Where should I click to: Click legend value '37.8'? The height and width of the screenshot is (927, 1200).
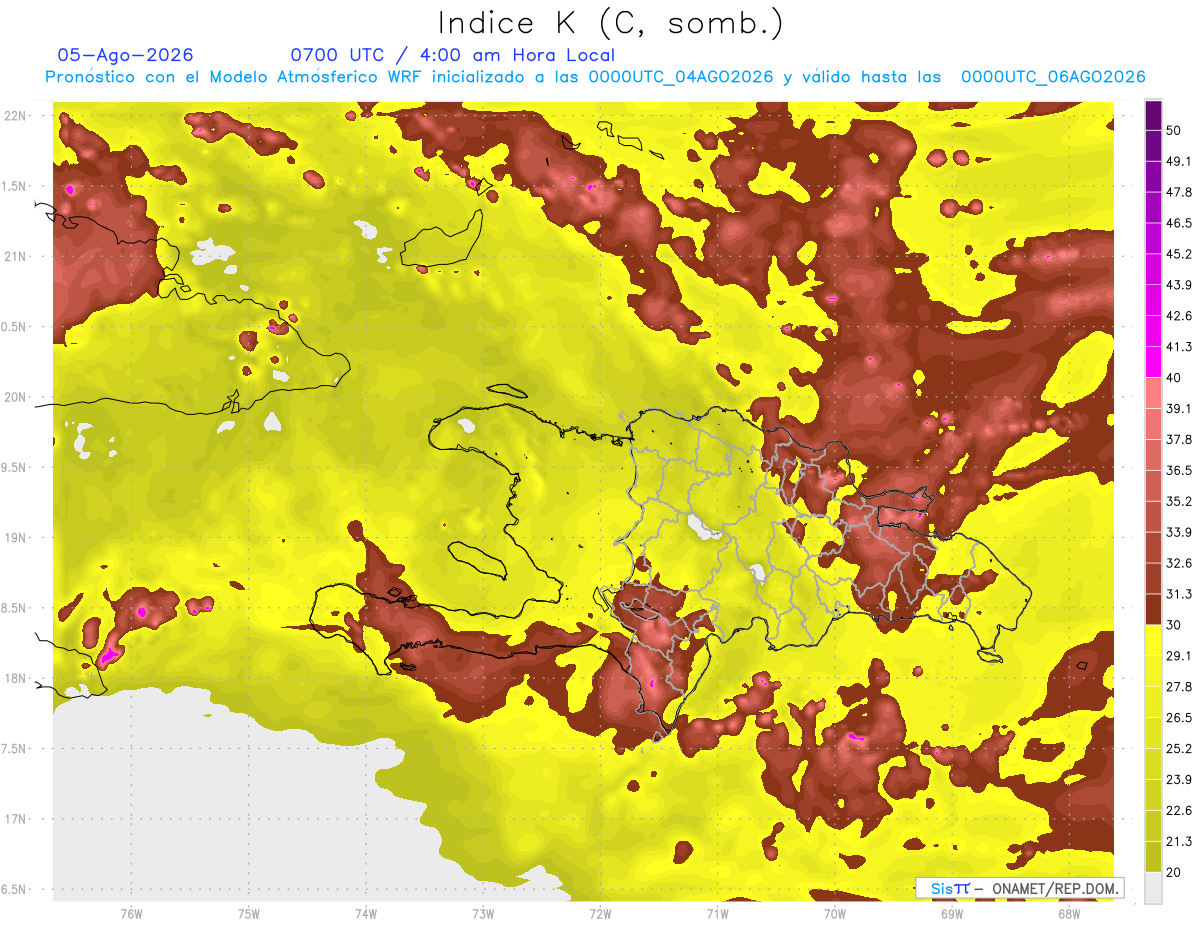[1178, 439]
